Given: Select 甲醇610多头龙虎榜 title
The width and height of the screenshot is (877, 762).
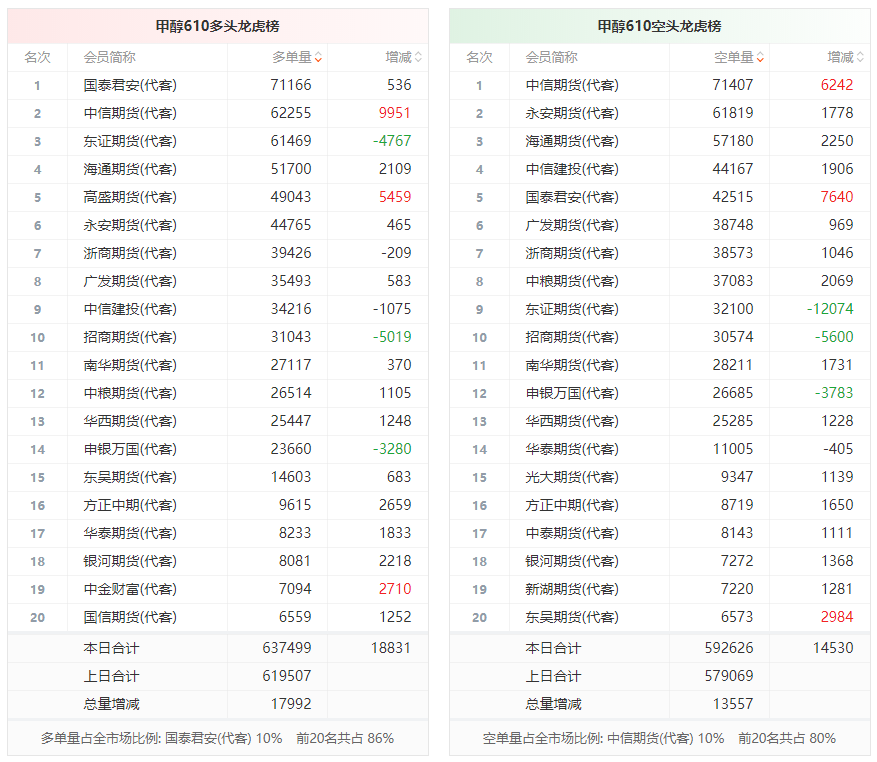Looking at the screenshot, I should click(x=218, y=26).
